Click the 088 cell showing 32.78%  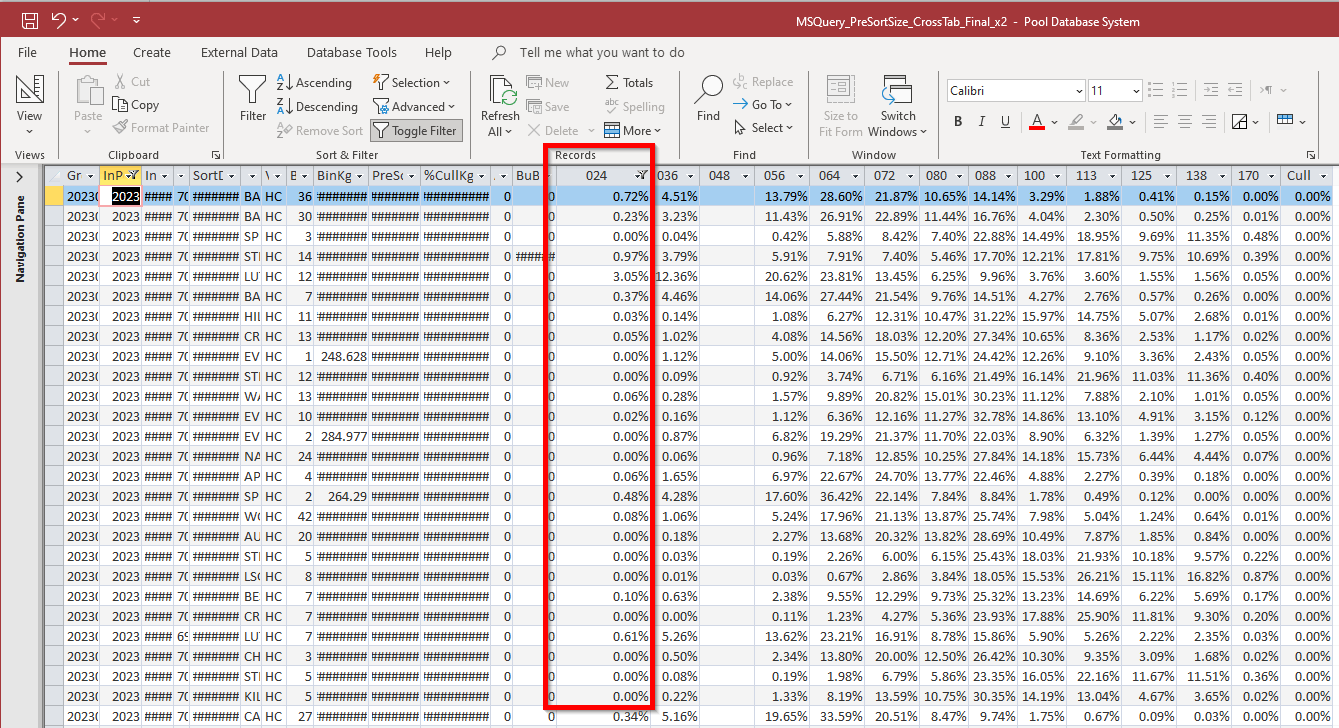[x=992, y=416]
